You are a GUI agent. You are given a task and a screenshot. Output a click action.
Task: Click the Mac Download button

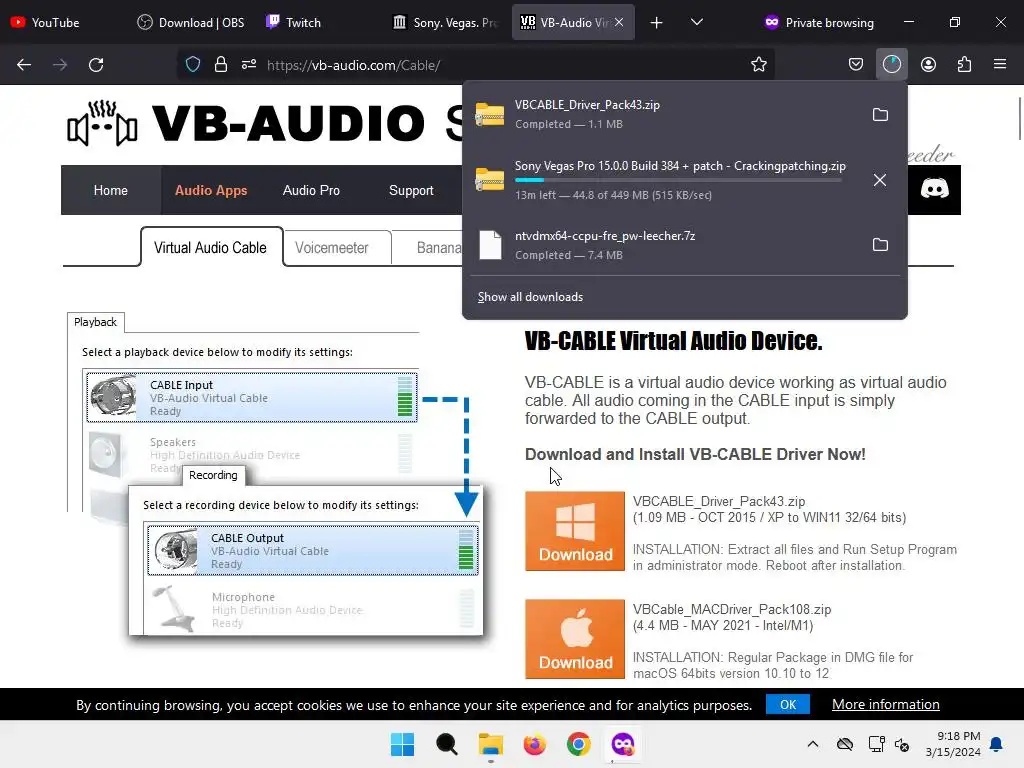point(575,639)
